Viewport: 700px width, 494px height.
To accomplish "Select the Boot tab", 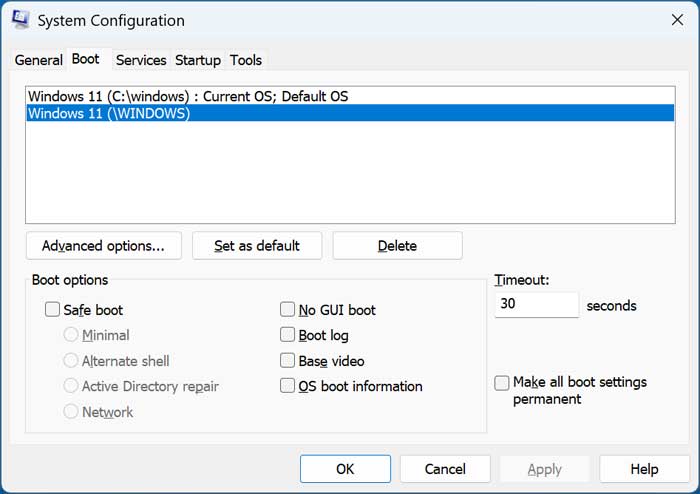I will click(86, 59).
